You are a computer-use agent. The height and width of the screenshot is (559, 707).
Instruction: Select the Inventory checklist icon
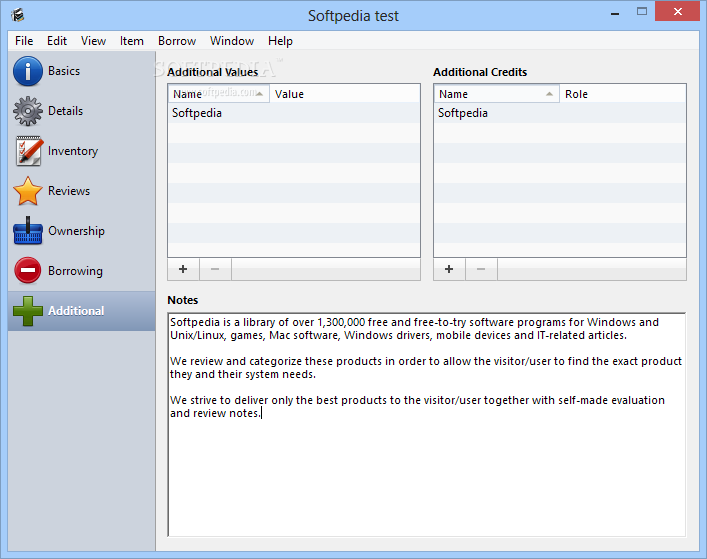tap(28, 151)
